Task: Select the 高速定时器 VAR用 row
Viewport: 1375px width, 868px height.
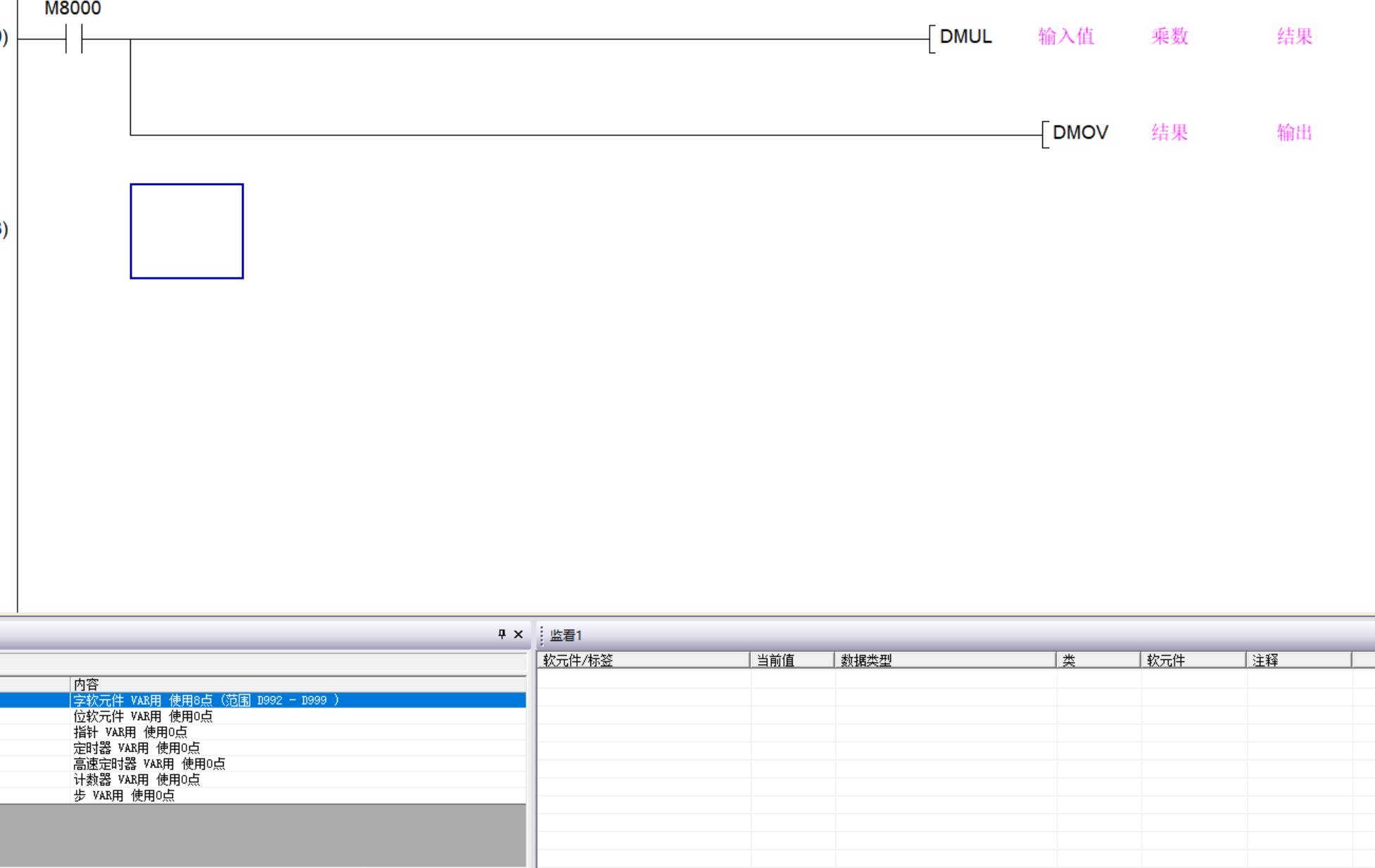Action: tap(149, 763)
